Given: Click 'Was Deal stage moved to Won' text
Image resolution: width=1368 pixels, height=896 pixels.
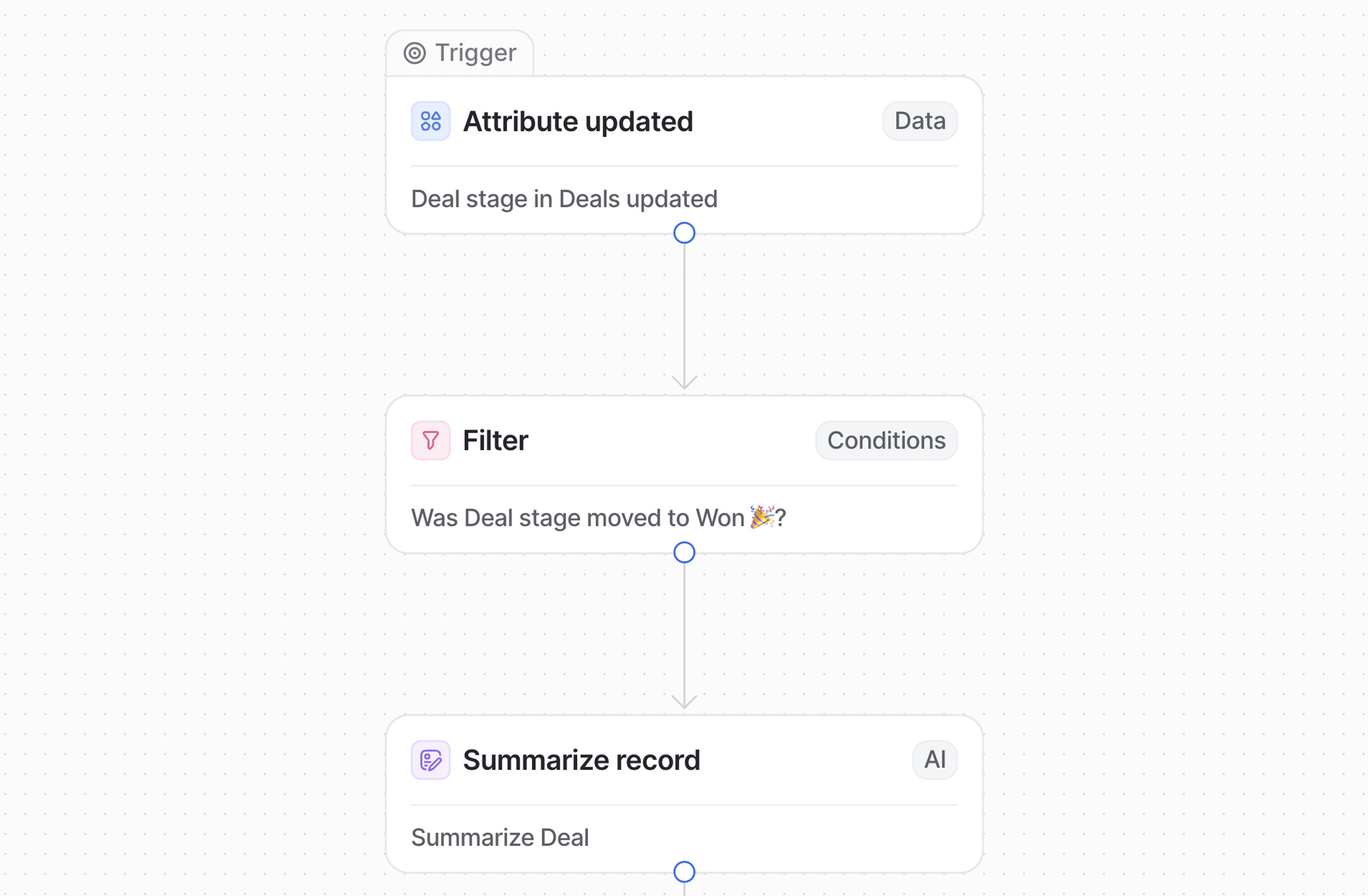Looking at the screenshot, I should (578, 518).
